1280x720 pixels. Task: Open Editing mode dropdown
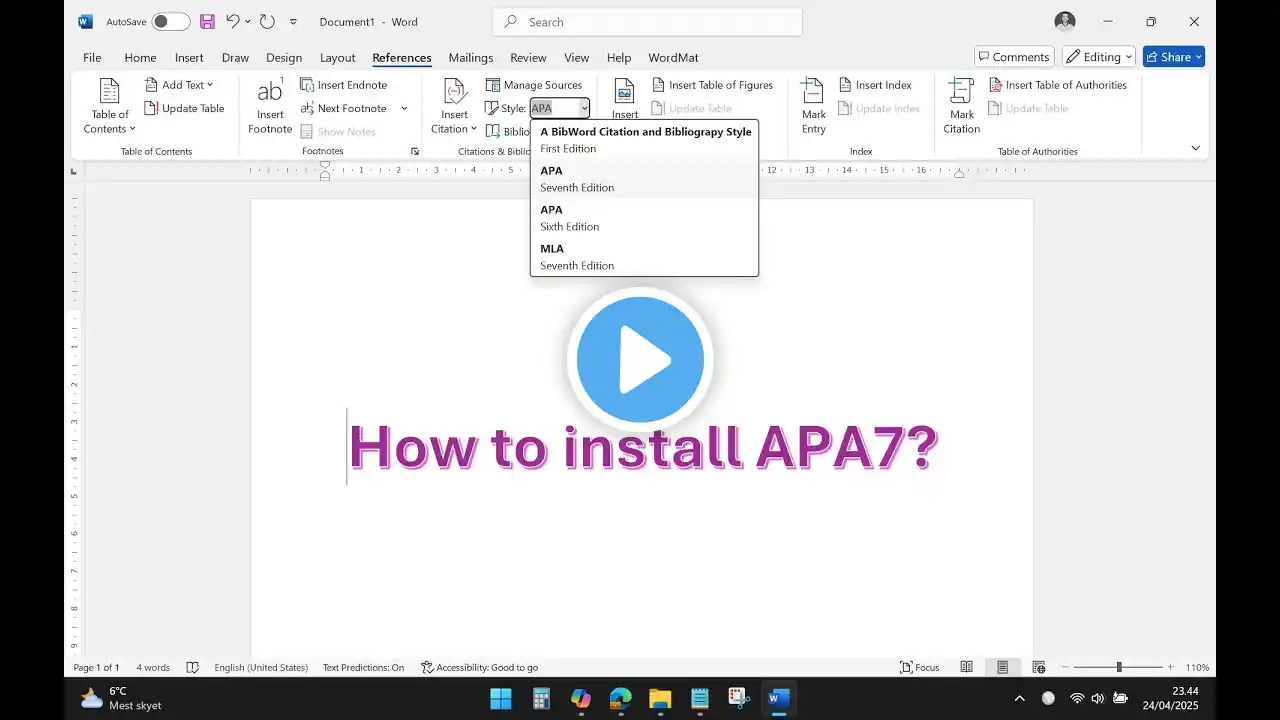coord(1099,57)
